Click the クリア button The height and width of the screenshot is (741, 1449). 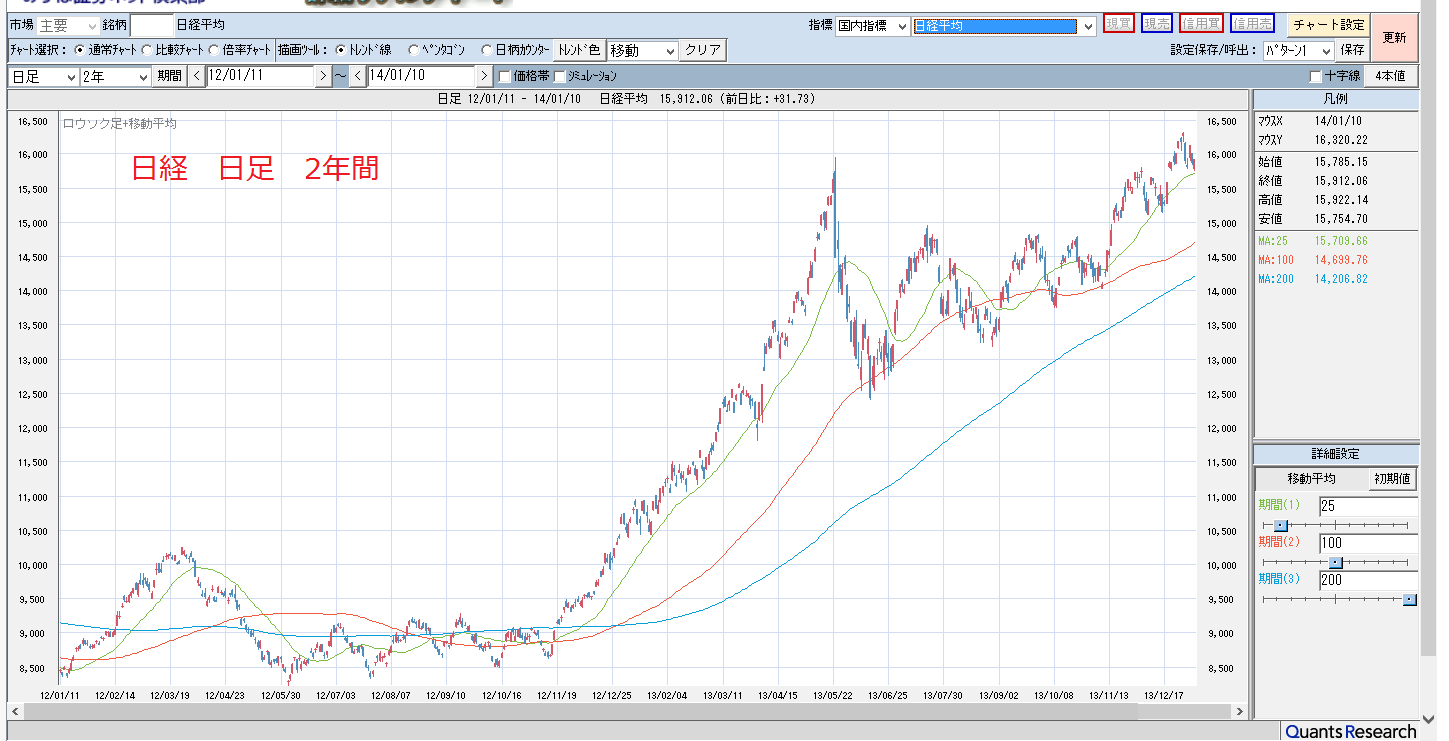coord(703,50)
